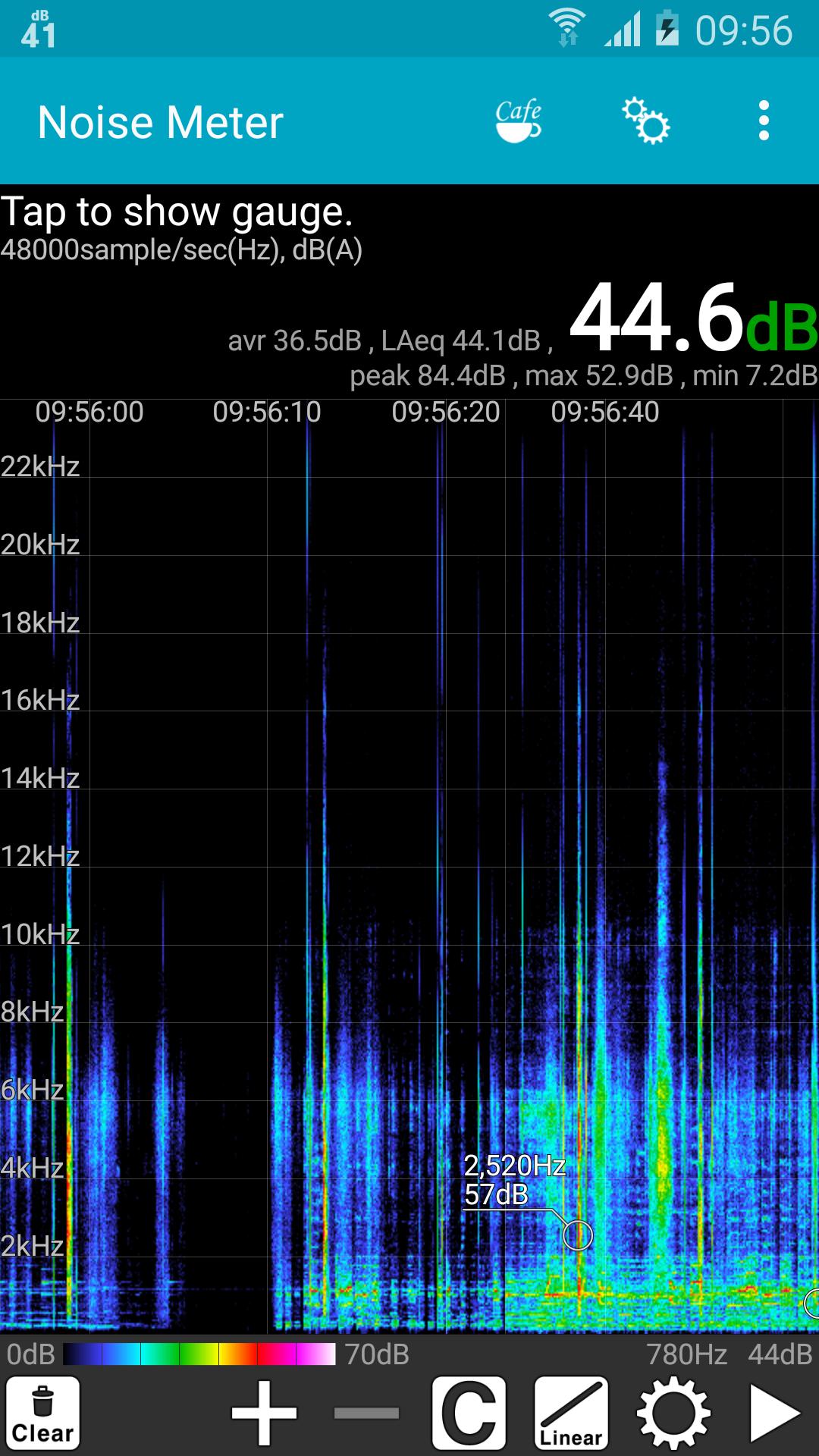Tap the 09:56:20 time label on spectrogram
The height and width of the screenshot is (1456, 819).
tap(446, 413)
